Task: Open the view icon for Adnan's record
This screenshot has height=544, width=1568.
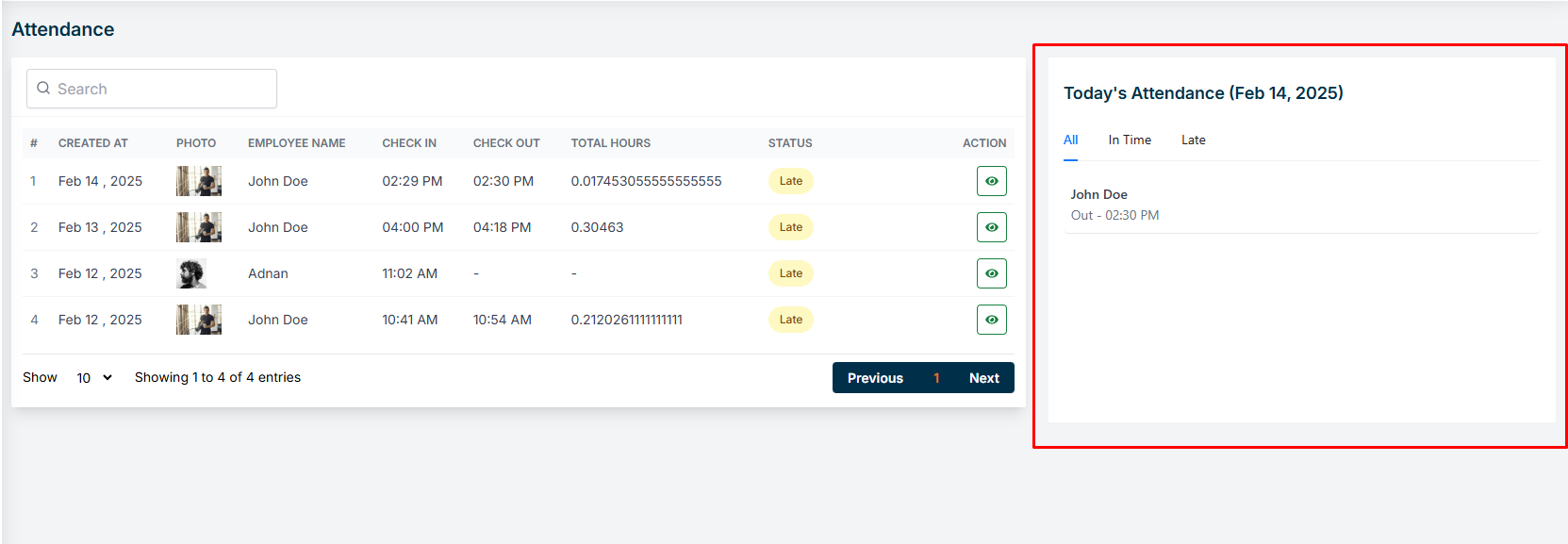Action: [x=991, y=273]
